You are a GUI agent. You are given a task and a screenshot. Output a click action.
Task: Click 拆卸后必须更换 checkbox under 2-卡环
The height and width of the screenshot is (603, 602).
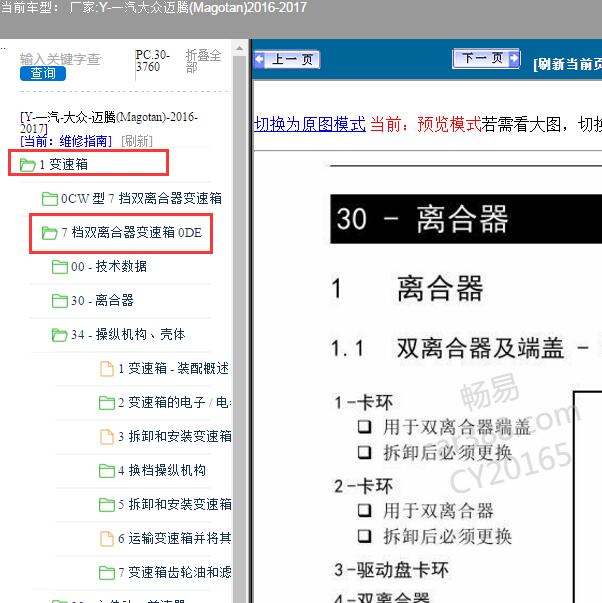click(x=364, y=536)
